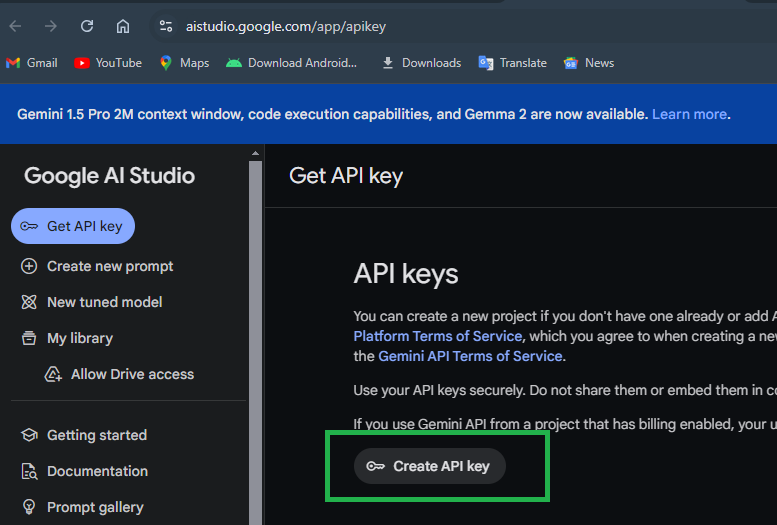Open My library in the sidebar
This screenshot has width=777, height=525.
pos(79,338)
